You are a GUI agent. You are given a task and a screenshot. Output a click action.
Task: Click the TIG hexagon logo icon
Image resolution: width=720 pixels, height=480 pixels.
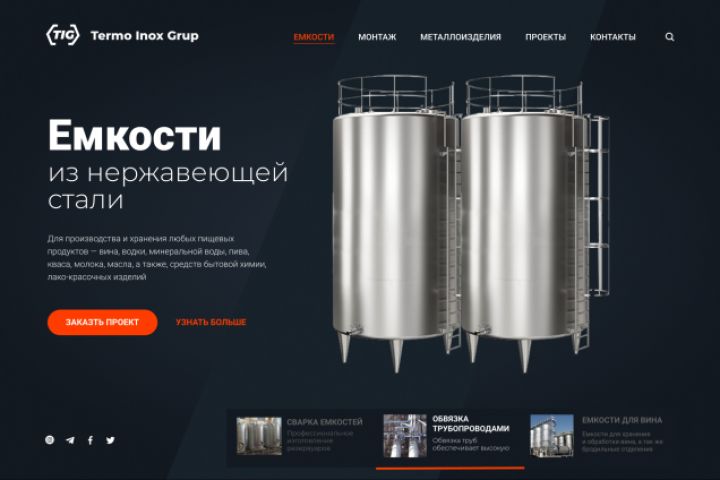pos(63,35)
